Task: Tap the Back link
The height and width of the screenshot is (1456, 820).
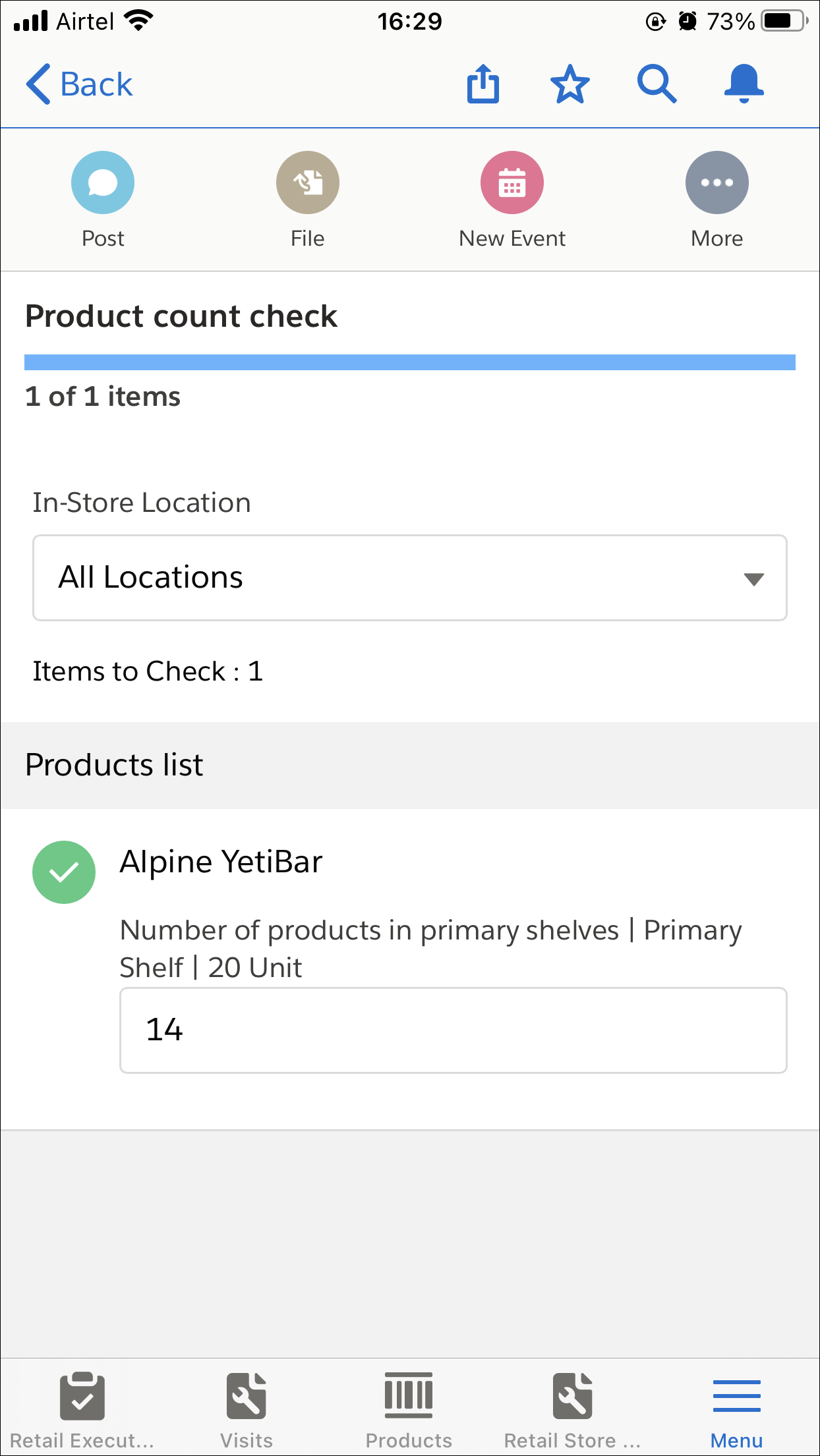Action: pos(78,84)
